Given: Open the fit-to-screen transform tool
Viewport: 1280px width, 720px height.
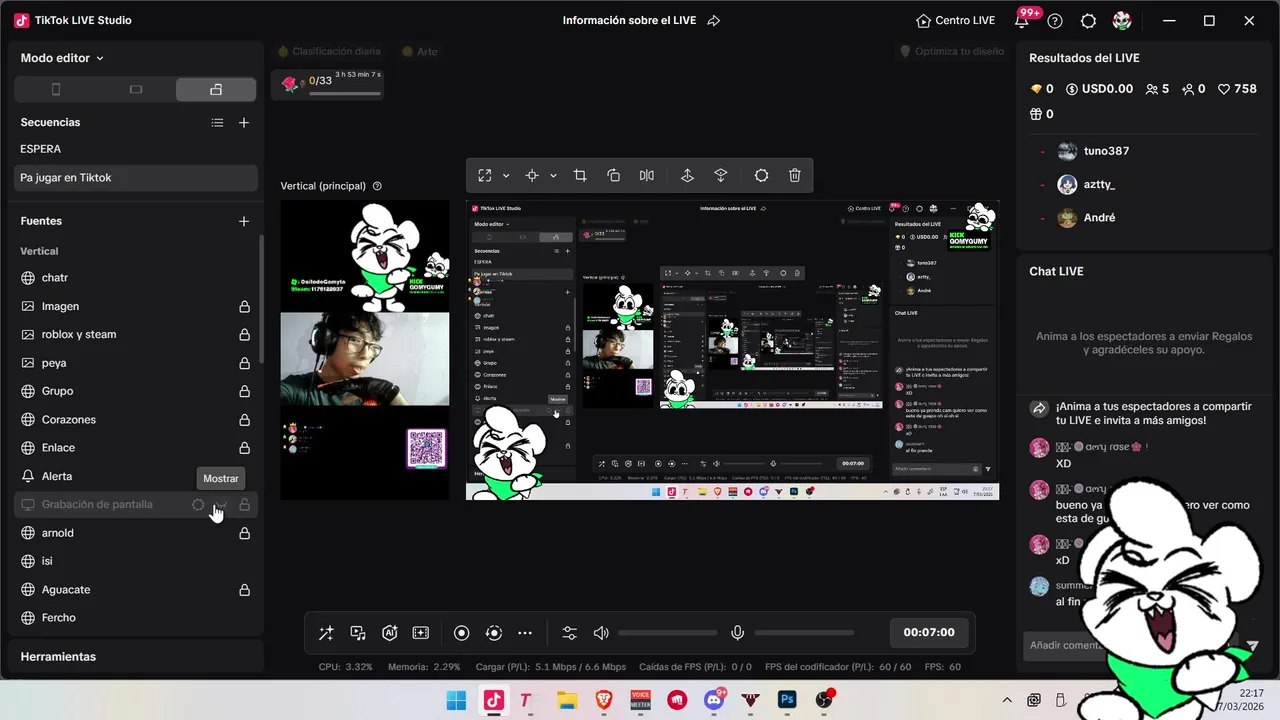Looking at the screenshot, I should 485,175.
